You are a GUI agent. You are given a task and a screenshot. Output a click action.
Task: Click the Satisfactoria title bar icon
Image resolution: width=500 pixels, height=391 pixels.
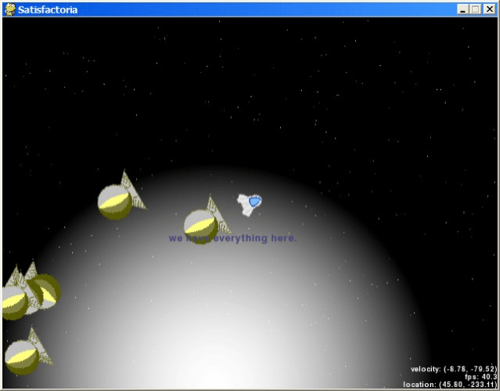pos(10,9)
